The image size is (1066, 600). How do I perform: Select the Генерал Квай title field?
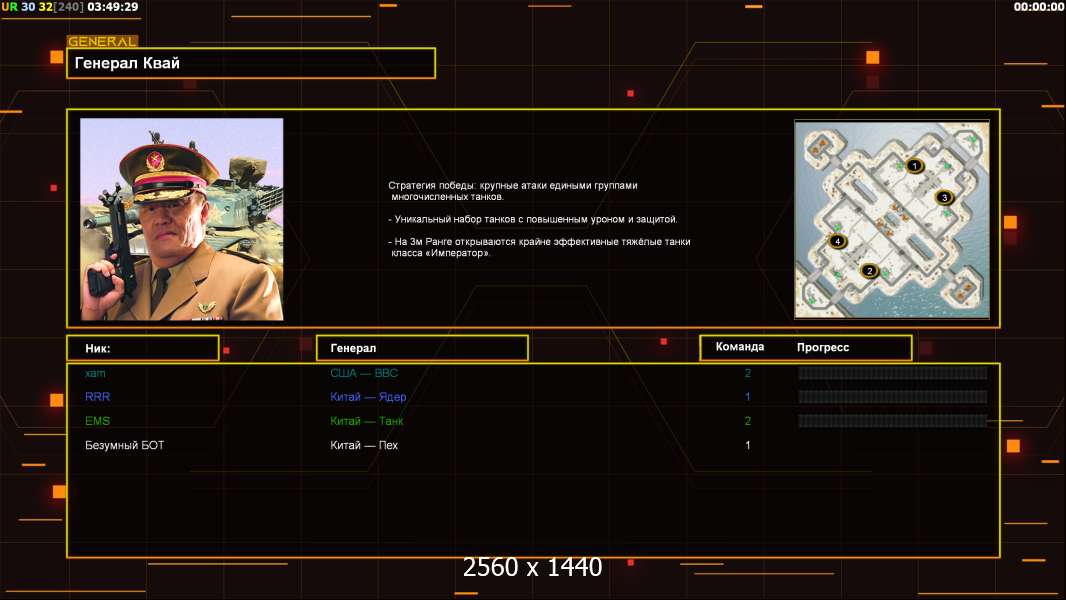click(x=250, y=63)
